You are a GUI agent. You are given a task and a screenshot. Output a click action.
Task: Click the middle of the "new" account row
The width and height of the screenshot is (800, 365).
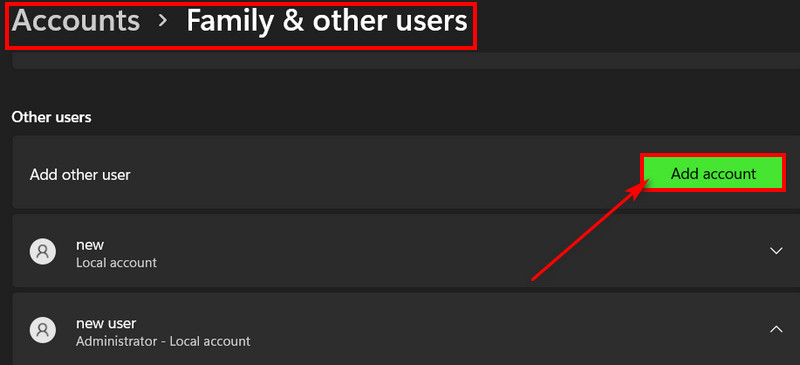(x=406, y=251)
